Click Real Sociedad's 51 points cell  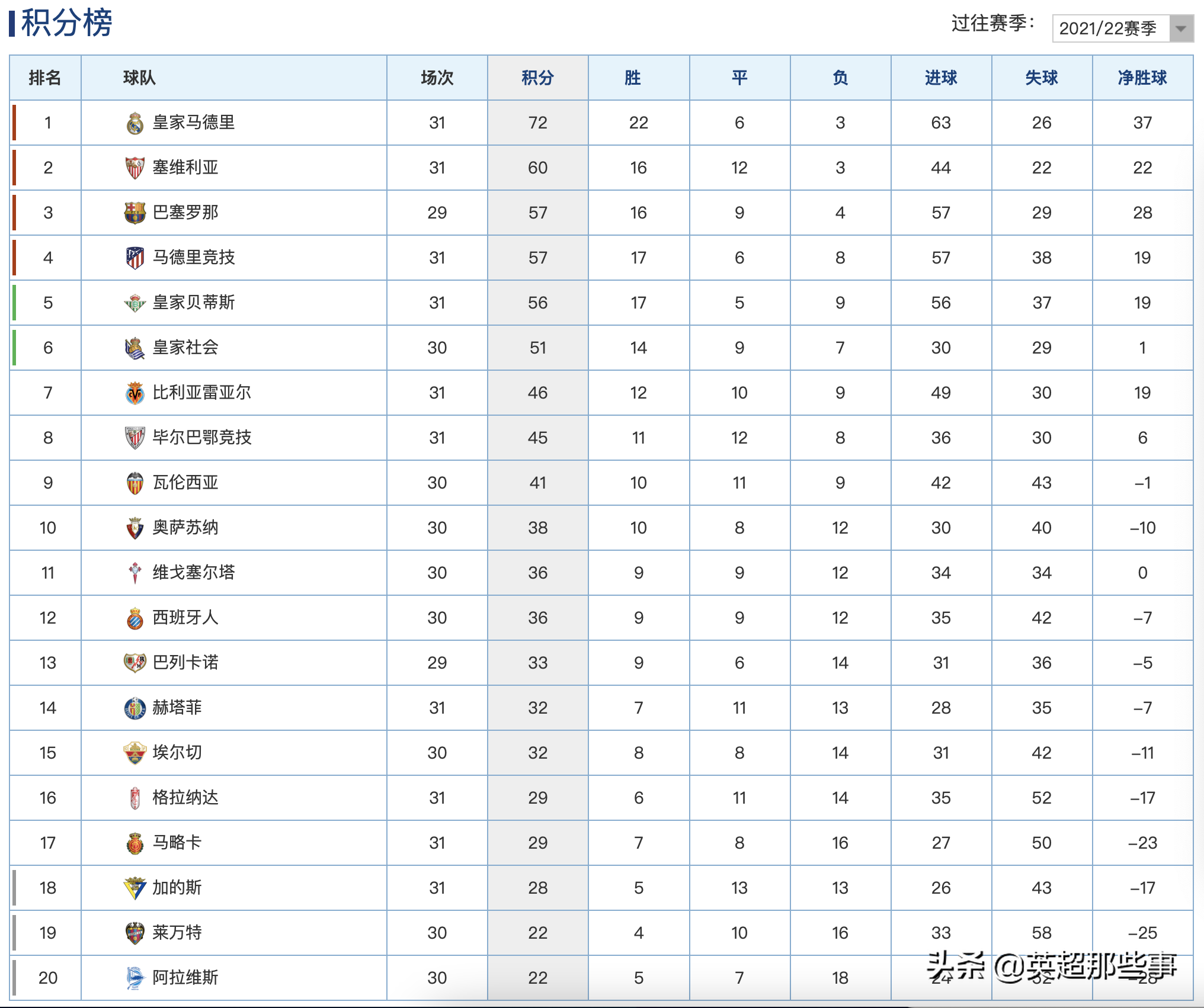[538, 348]
